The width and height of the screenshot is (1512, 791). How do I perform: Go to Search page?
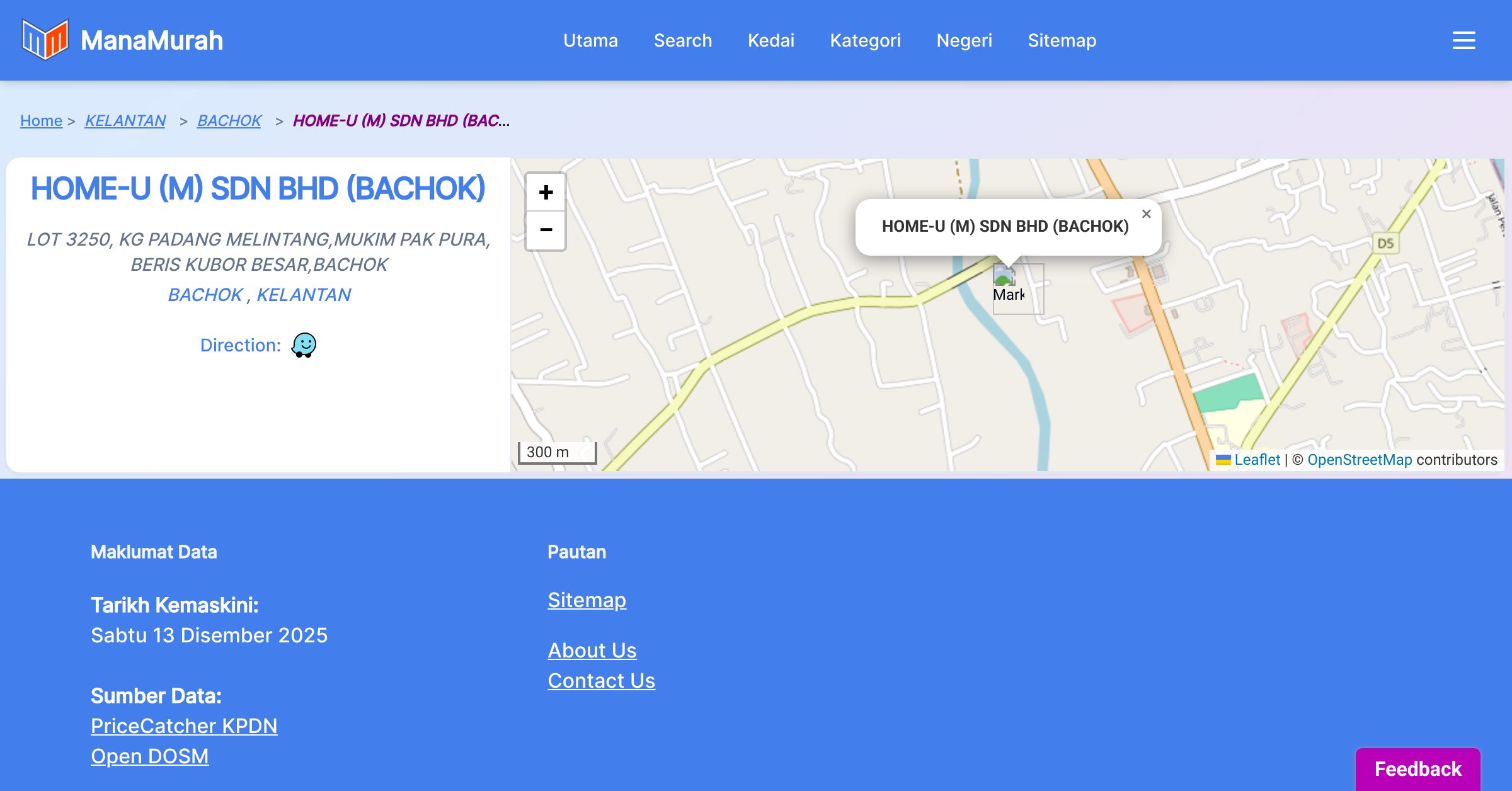pyautogui.click(x=682, y=40)
